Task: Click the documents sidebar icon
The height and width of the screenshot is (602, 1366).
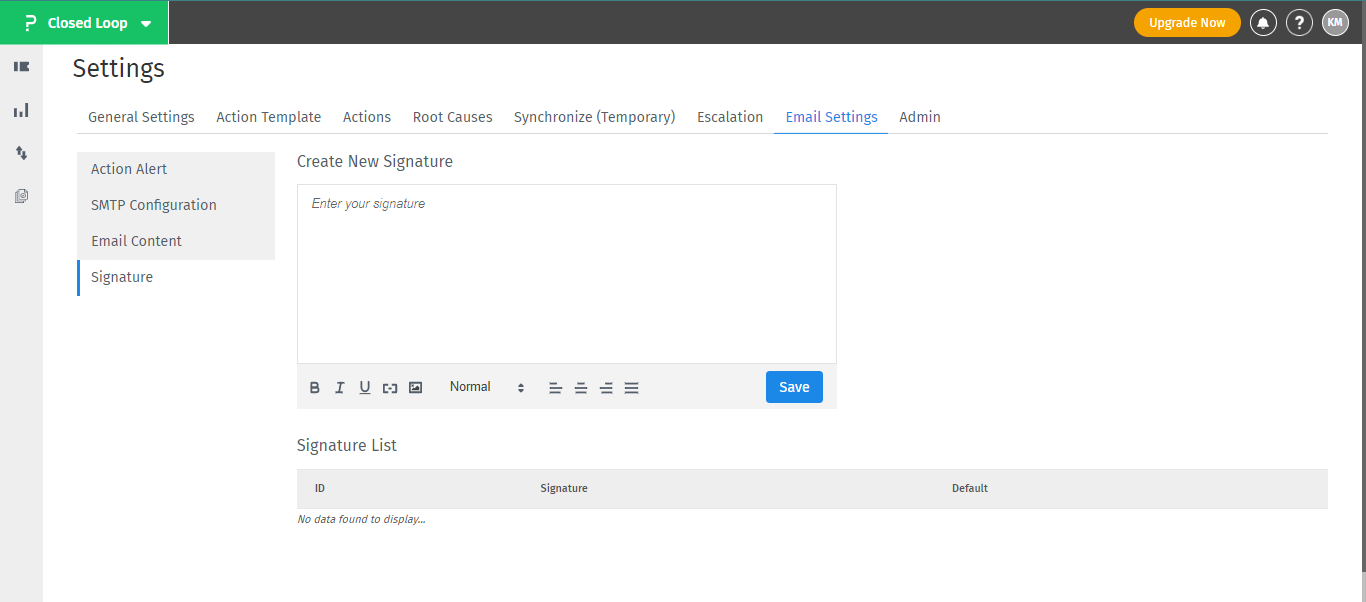Action: 21,196
